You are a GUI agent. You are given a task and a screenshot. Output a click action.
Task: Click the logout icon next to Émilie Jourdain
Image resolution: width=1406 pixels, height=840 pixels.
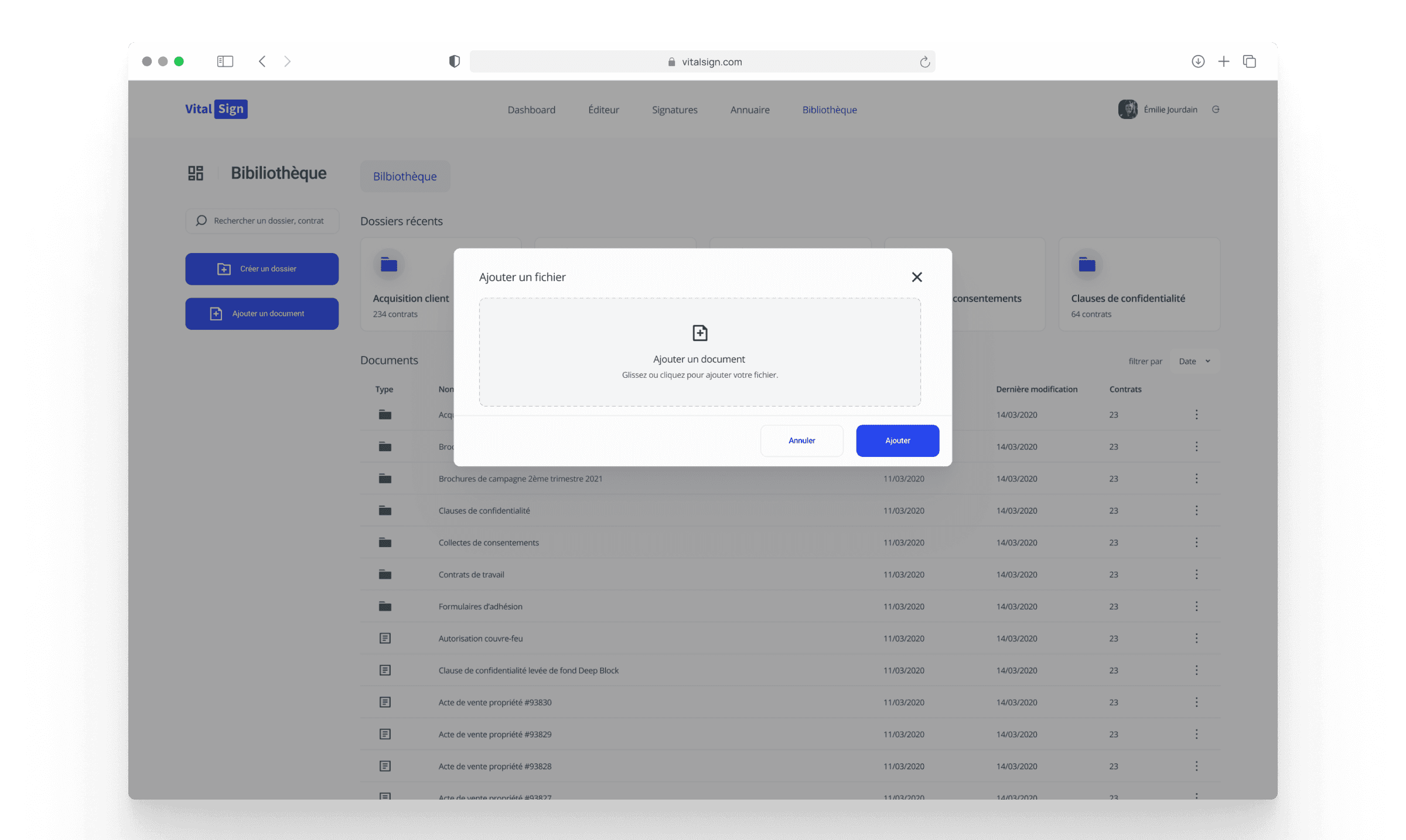pos(1216,110)
